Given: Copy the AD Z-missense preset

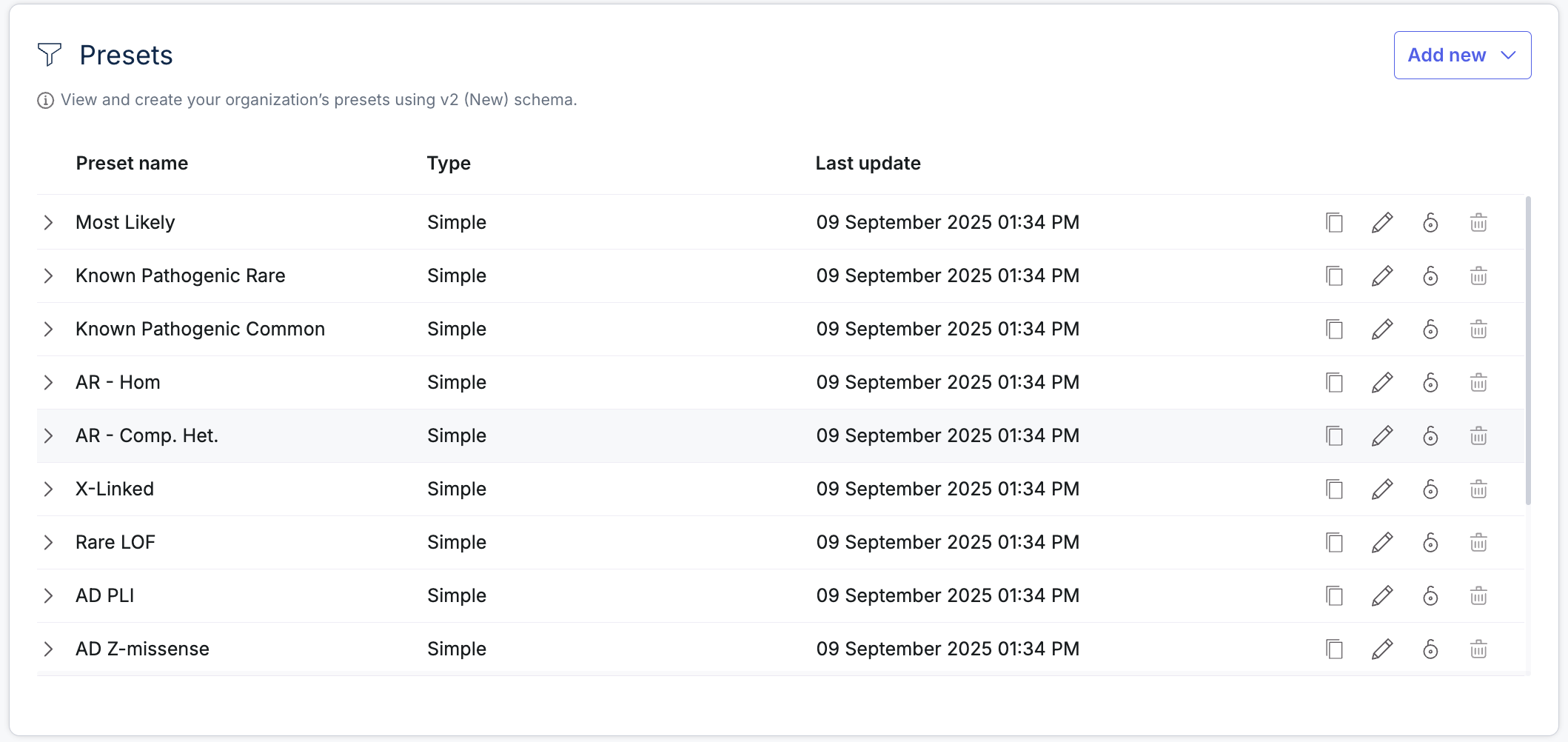Looking at the screenshot, I should coord(1334,649).
